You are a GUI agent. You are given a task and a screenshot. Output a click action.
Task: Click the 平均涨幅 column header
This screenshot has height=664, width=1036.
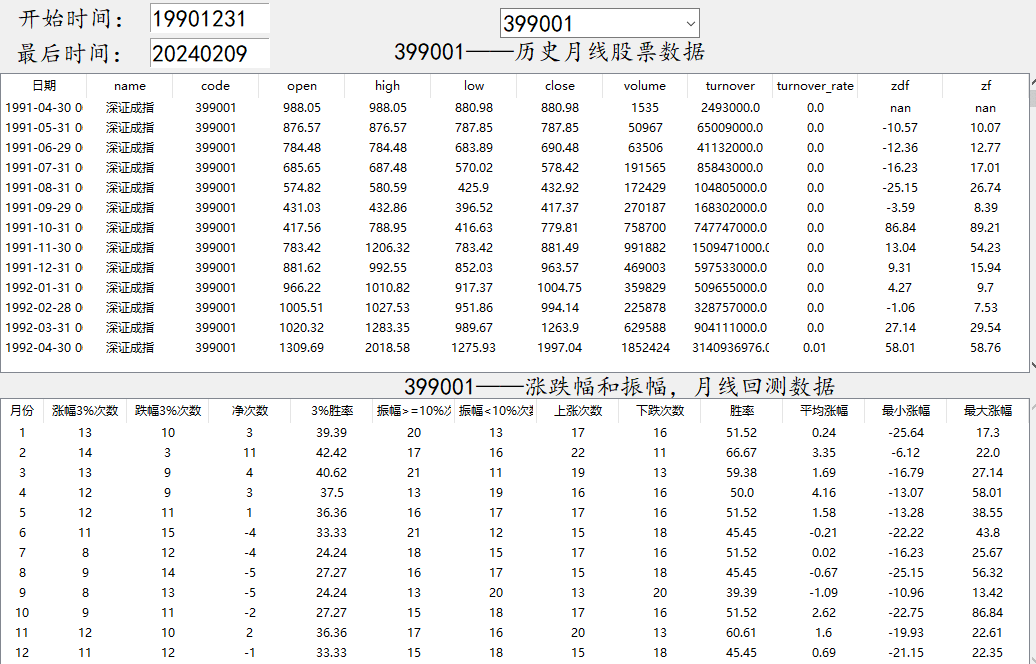[x=824, y=411]
